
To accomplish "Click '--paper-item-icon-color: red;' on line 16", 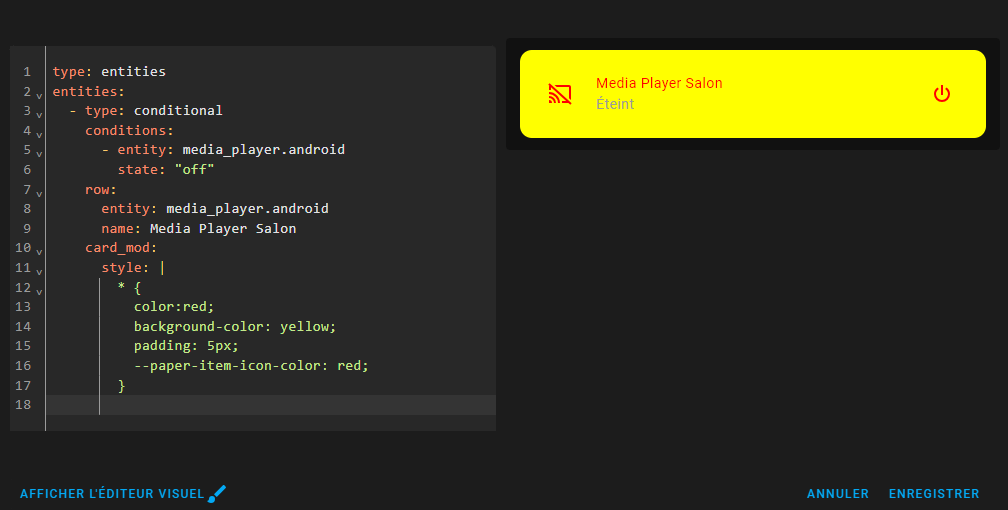I will coord(251,366).
